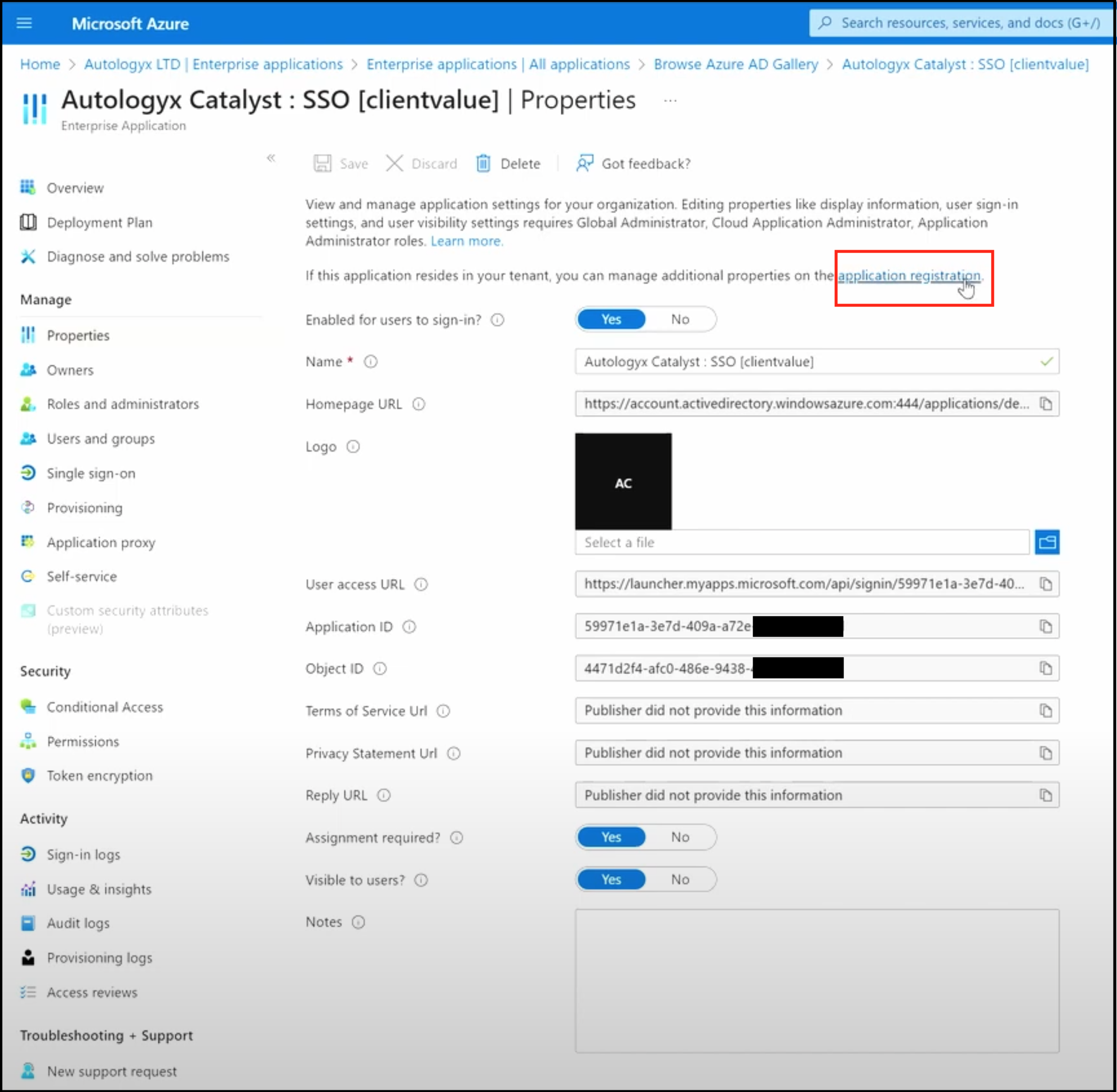Set Assignment required to No
The width and height of the screenshot is (1117, 1092).
pos(681,837)
